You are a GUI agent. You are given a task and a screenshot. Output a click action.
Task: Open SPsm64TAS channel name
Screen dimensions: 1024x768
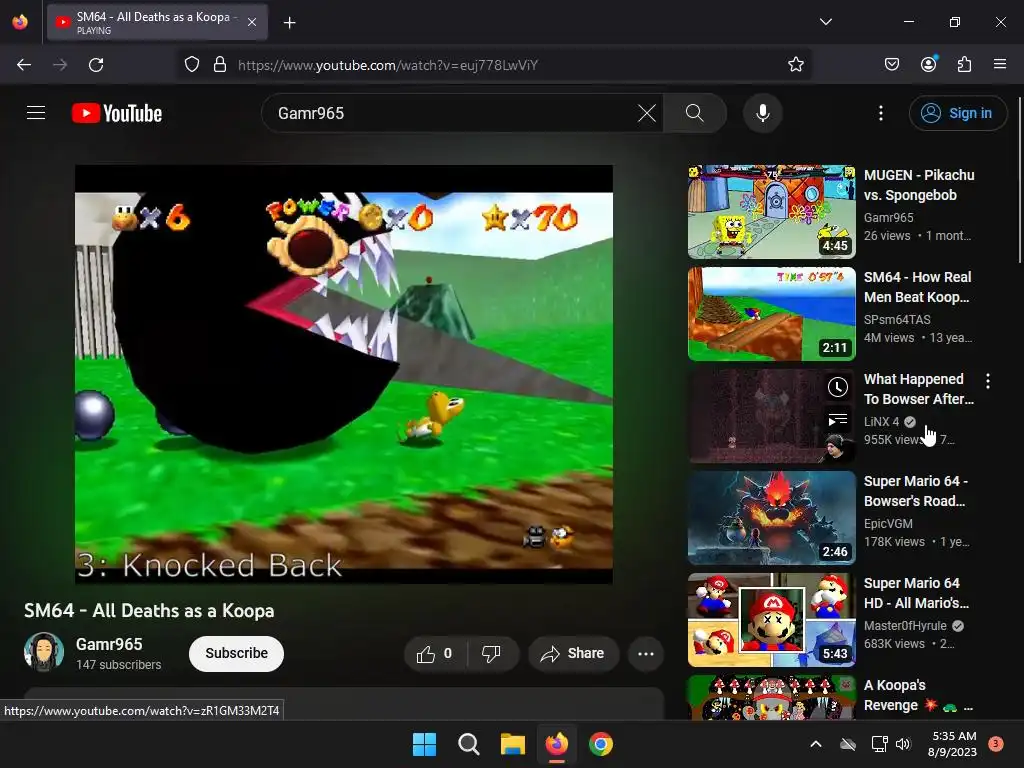[897, 319]
